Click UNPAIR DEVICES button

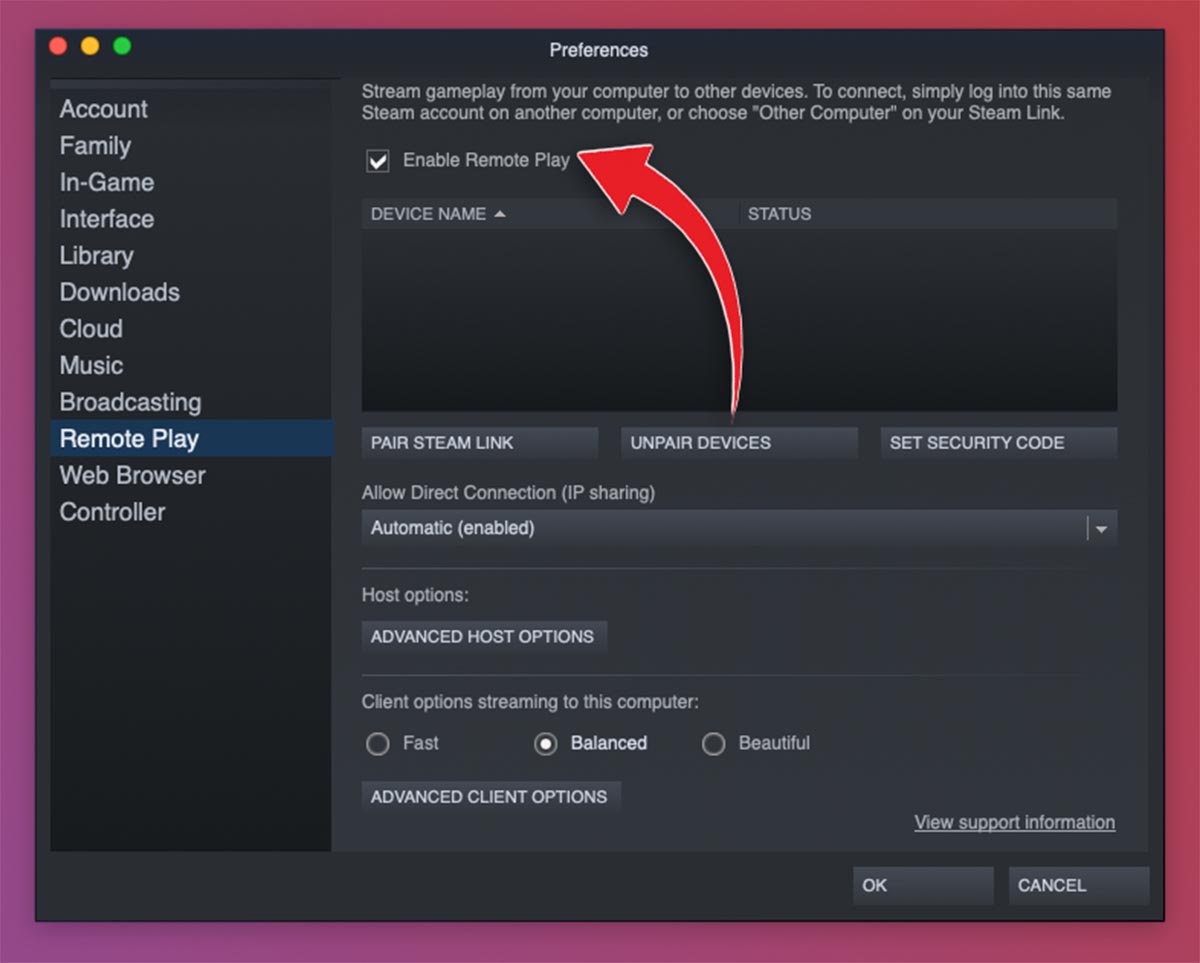point(739,443)
